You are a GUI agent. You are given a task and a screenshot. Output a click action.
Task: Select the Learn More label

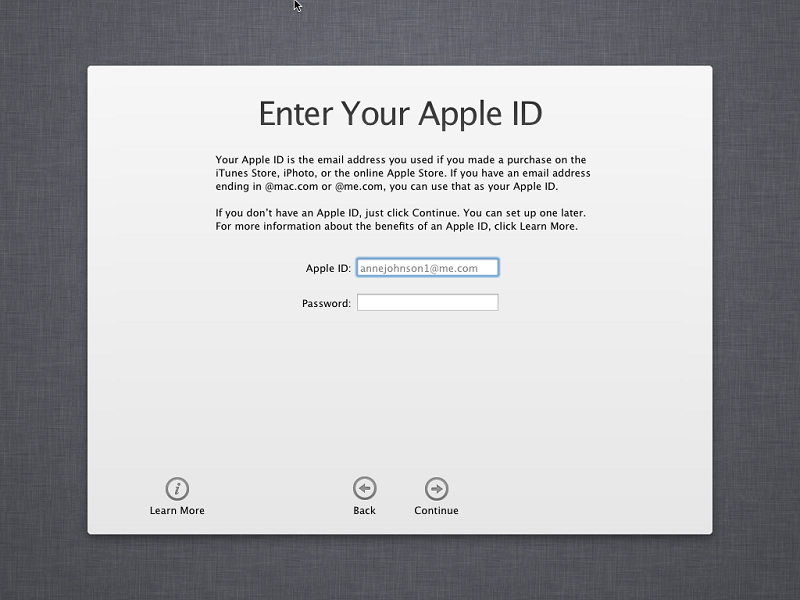pyautogui.click(x=177, y=510)
